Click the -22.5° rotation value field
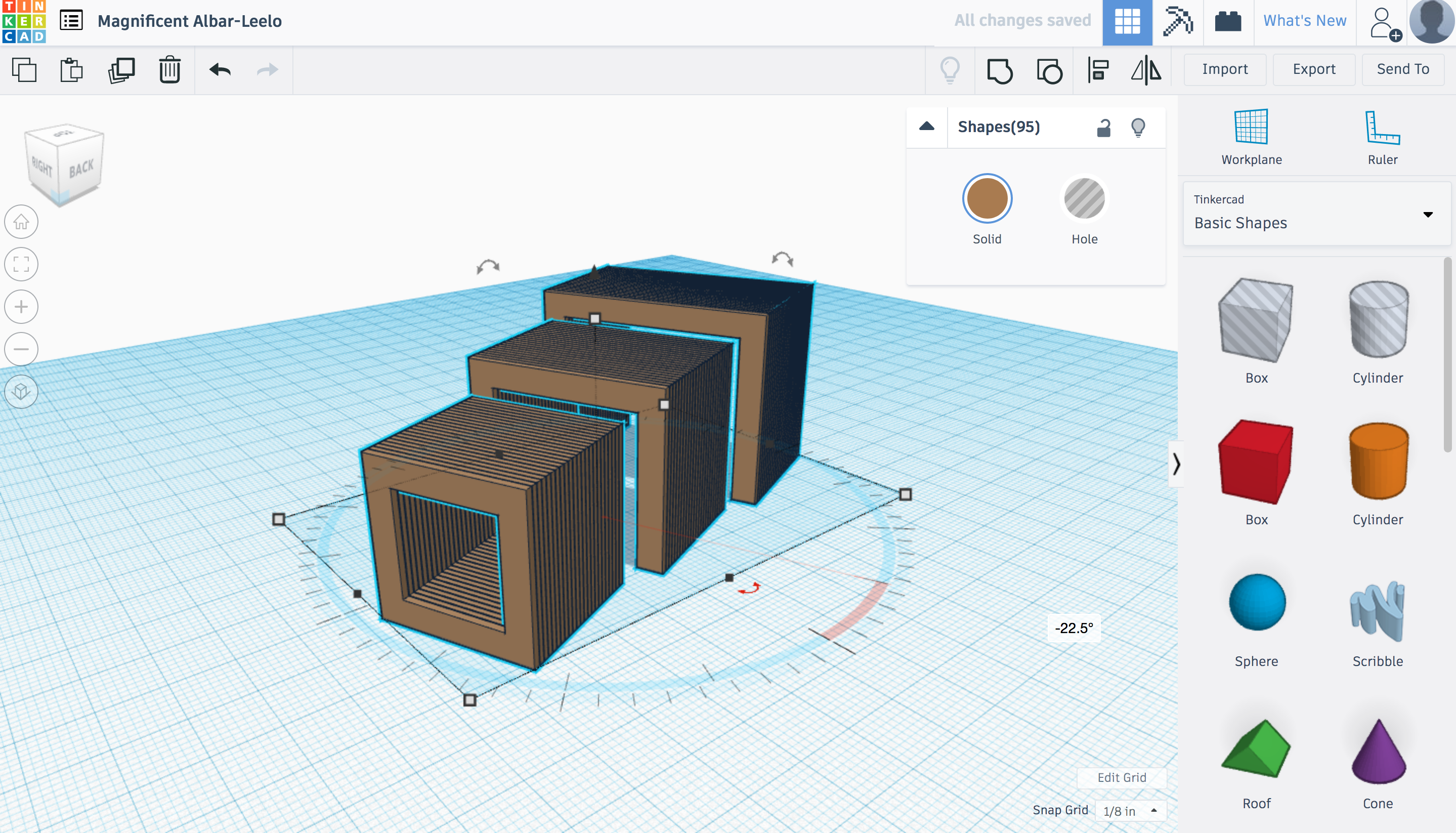The width and height of the screenshot is (1456, 833). pyautogui.click(x=1074, y=628)
